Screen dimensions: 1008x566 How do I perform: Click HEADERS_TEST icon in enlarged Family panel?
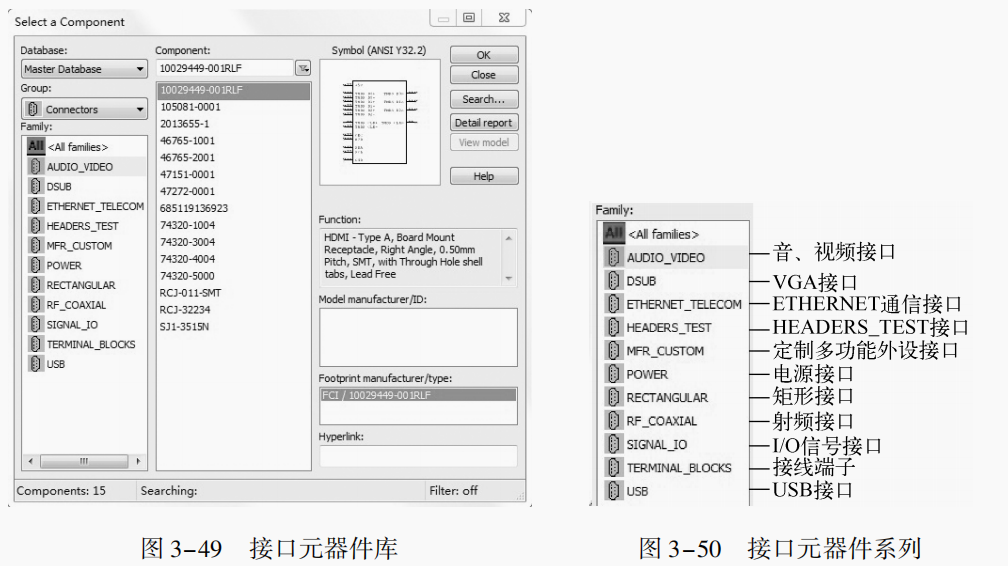click(x=613, y=327)
